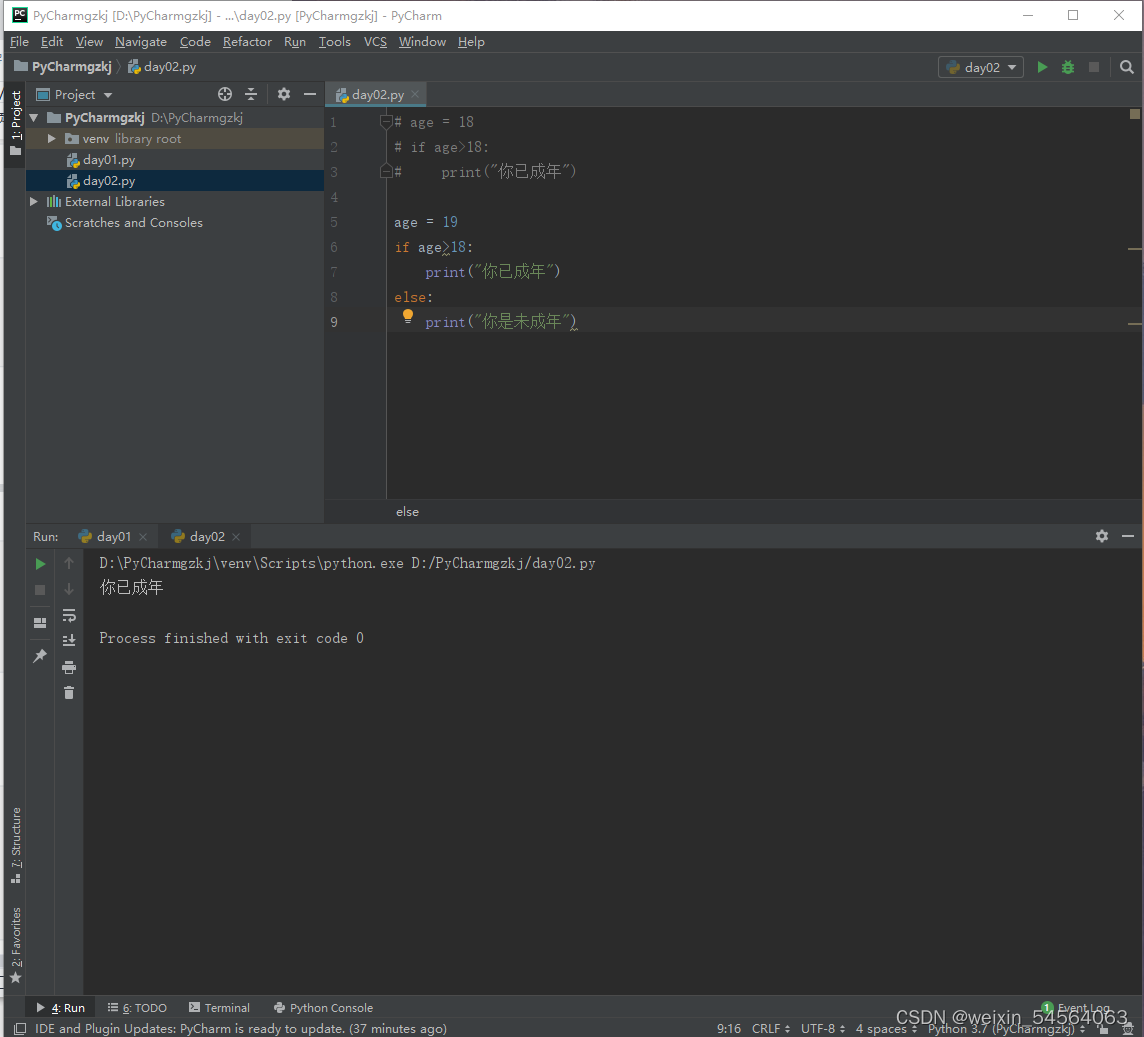
Task: Click the fold end marker at line 3
Action: tap(386, 171)
